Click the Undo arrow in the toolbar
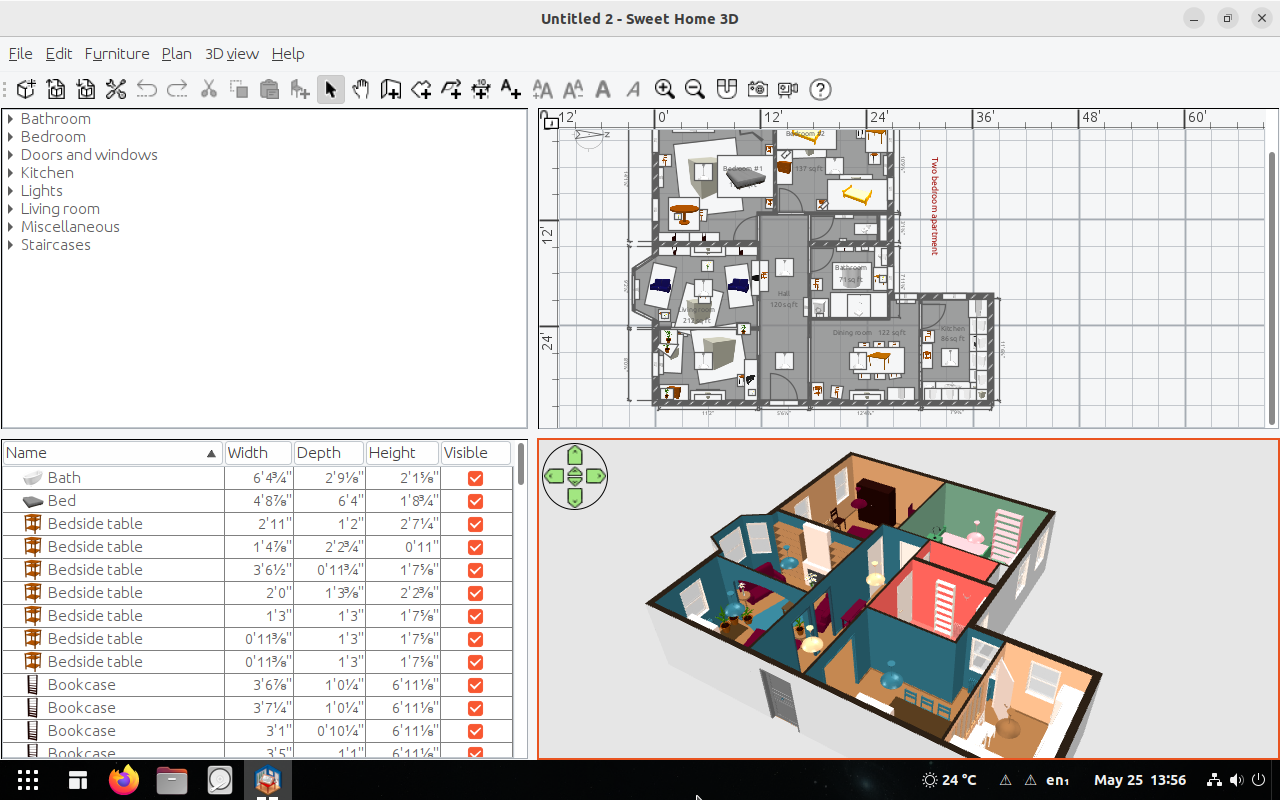This screenshot has height=800, width=1280. coord(147,89)
